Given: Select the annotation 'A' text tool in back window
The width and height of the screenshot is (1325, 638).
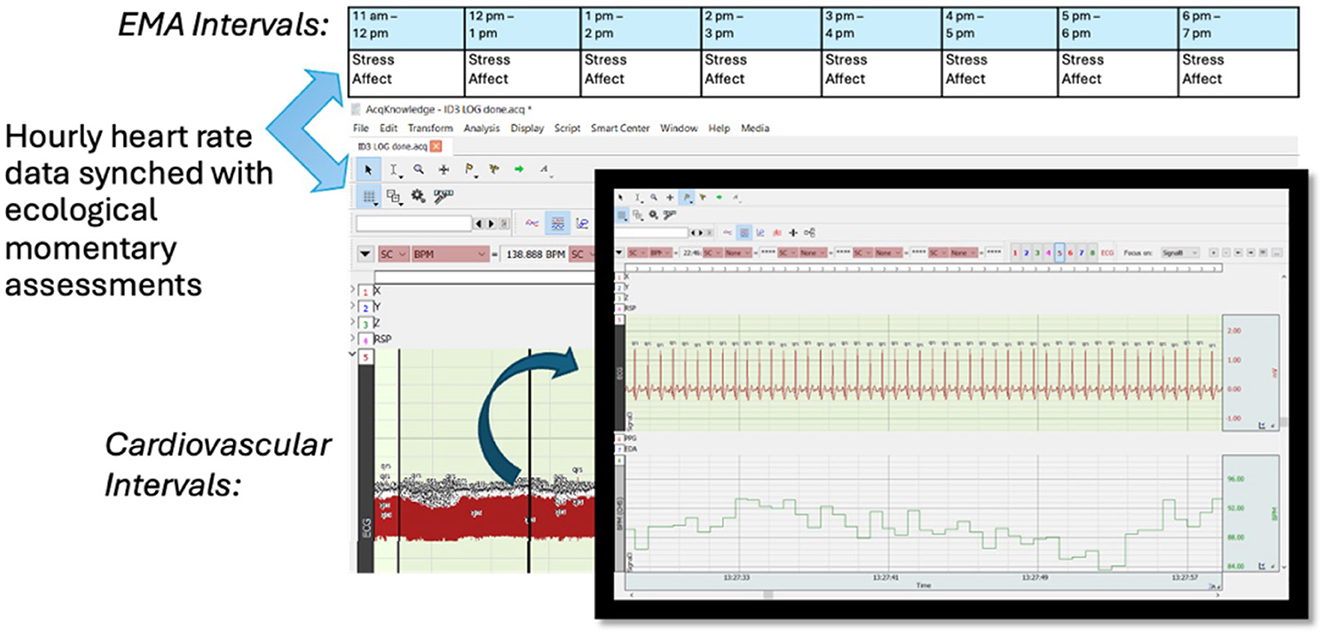Looking at the screenshot, I should pyautogui.click(x=545, y=170).
